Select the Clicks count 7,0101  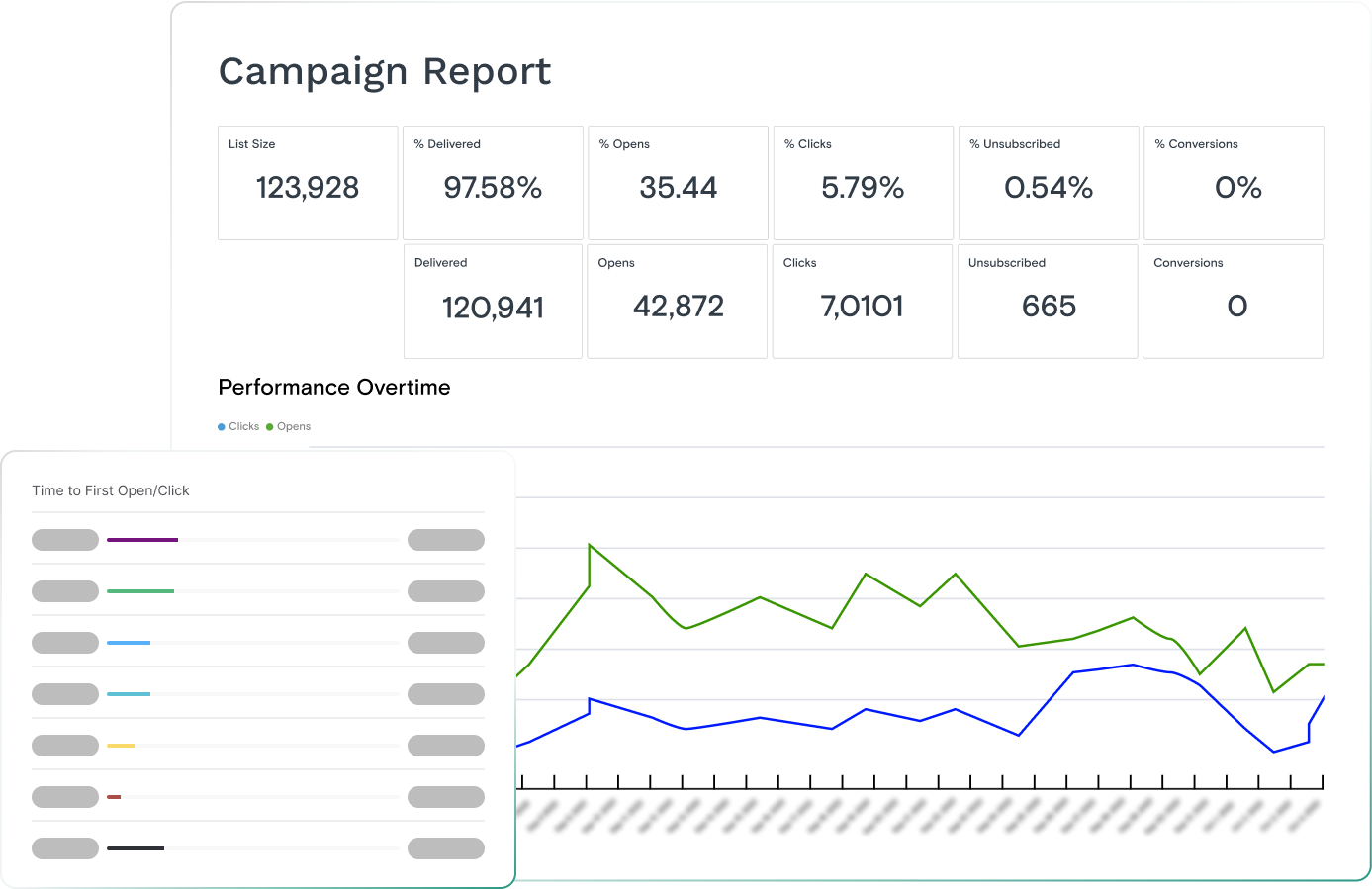(862, 307)
